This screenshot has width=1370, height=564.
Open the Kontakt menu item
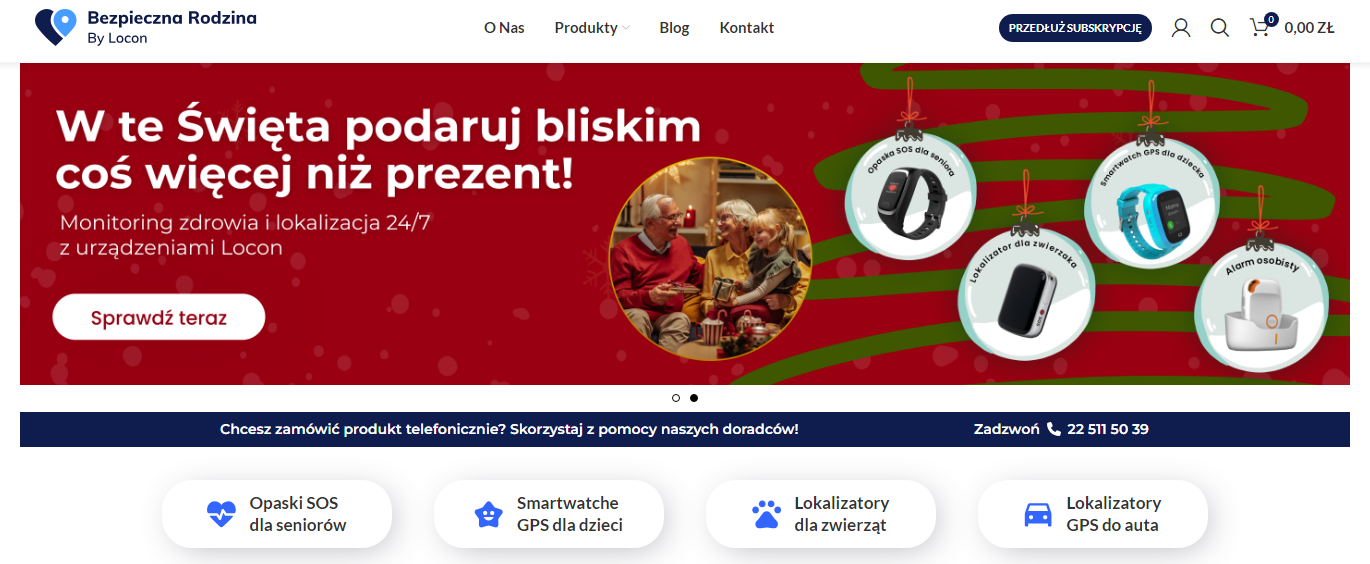click(747, 28)
